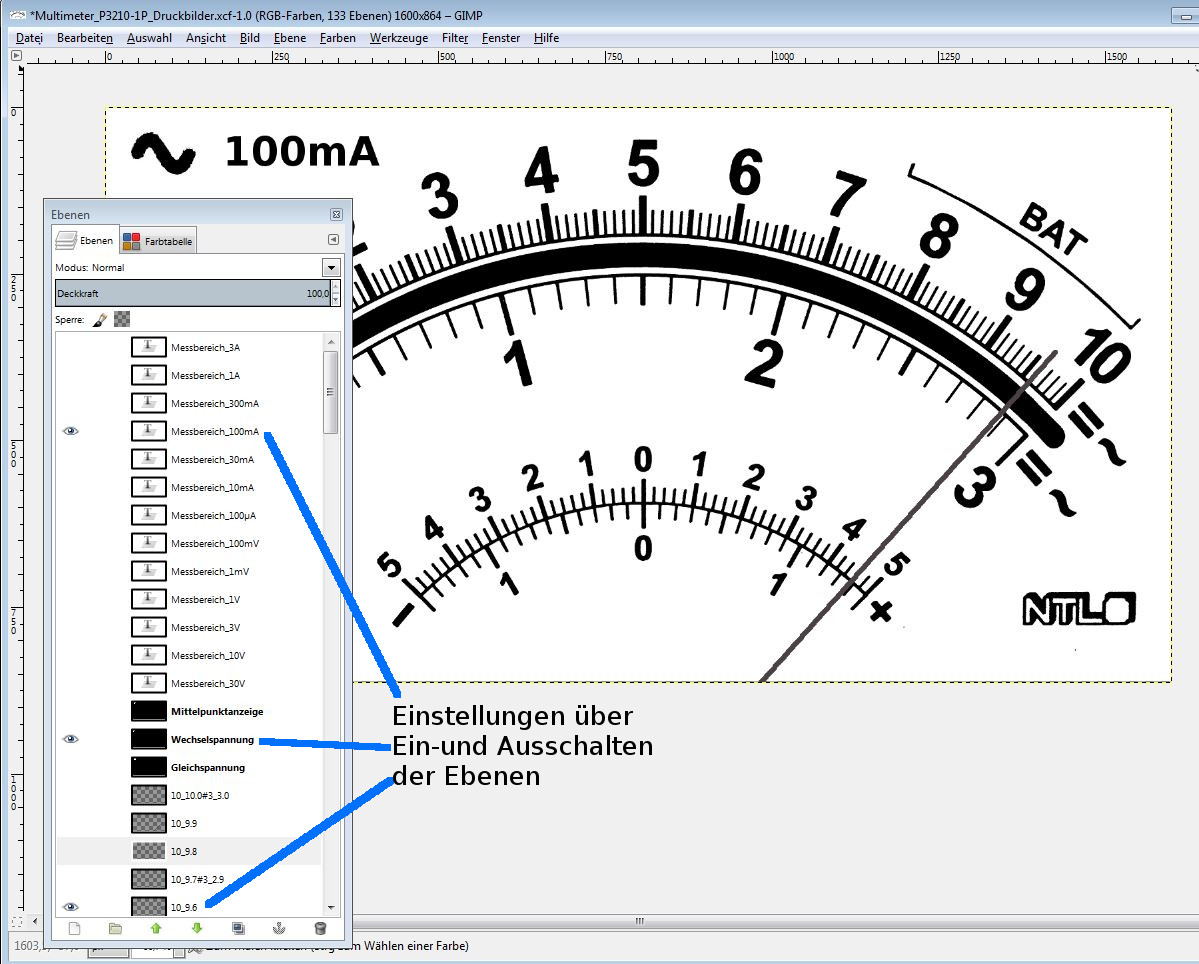Lower layer with the green down arrow
The image size is (1199, 964).
click(197, 928)
